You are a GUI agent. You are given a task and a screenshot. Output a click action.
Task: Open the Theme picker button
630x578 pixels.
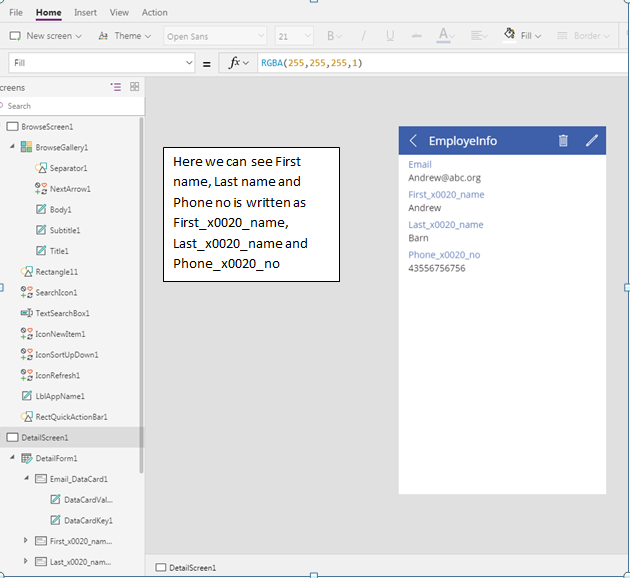pos(125,36)
